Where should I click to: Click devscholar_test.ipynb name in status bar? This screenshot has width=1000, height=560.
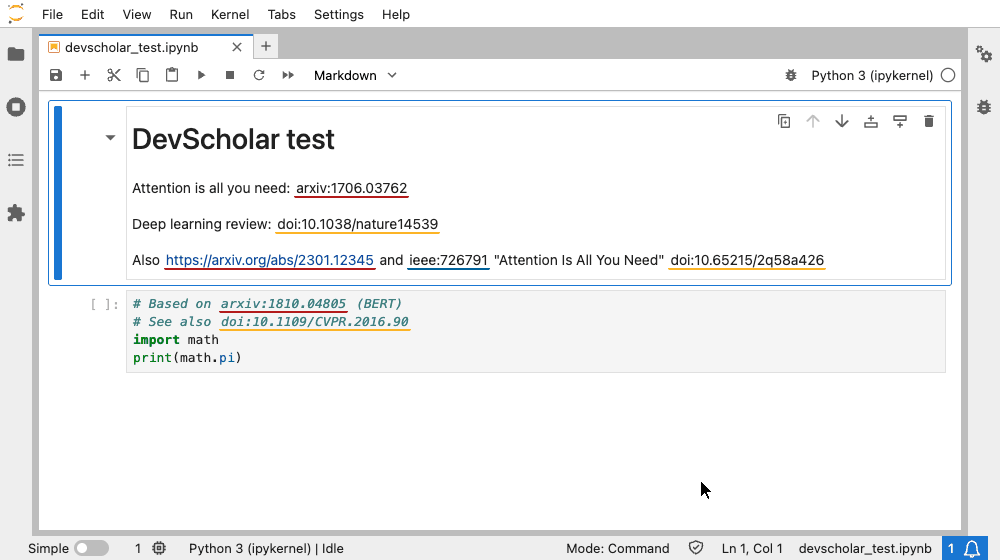tap(865, 549)
